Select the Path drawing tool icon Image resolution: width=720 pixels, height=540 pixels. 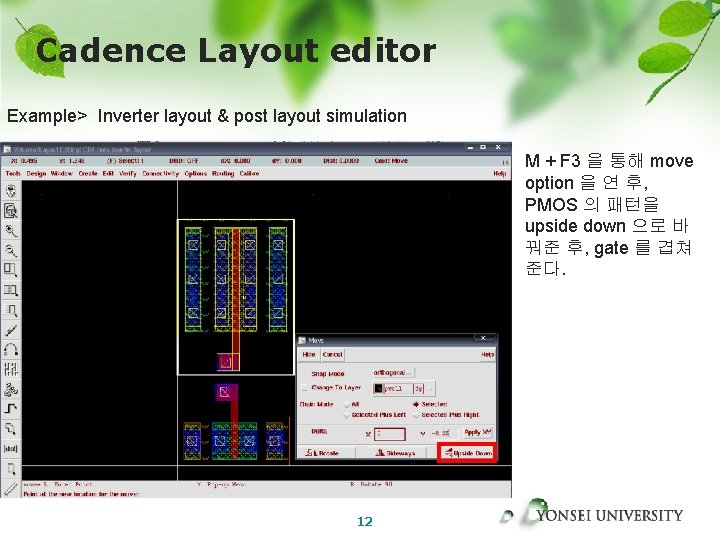(11, 409)
